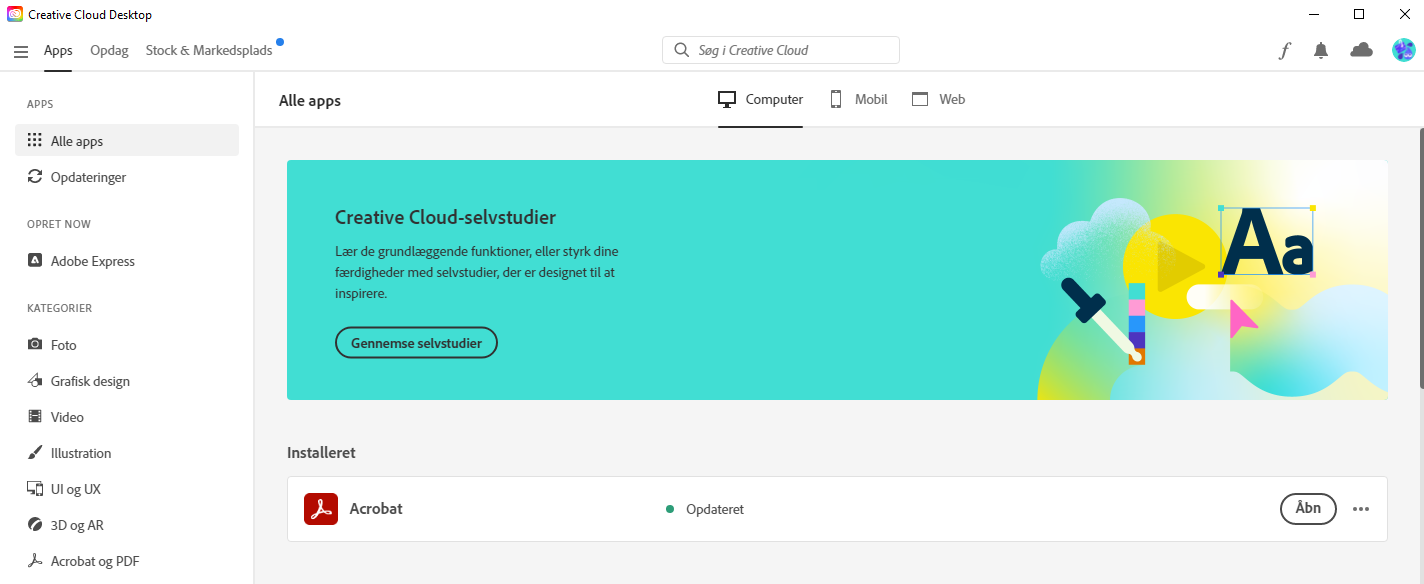
Task: Minimize the Creative Cloud Desktop window
Action: [1313, 14]
